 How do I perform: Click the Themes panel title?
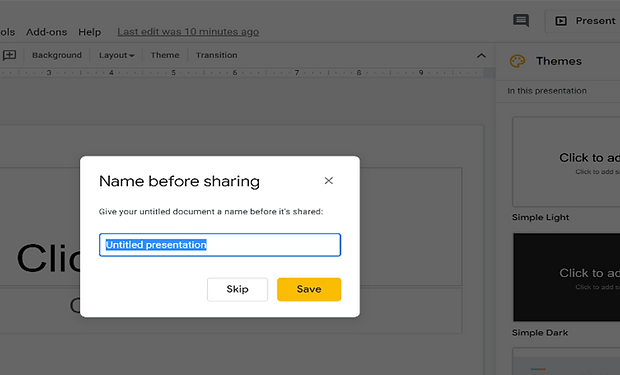pos(559,61)
